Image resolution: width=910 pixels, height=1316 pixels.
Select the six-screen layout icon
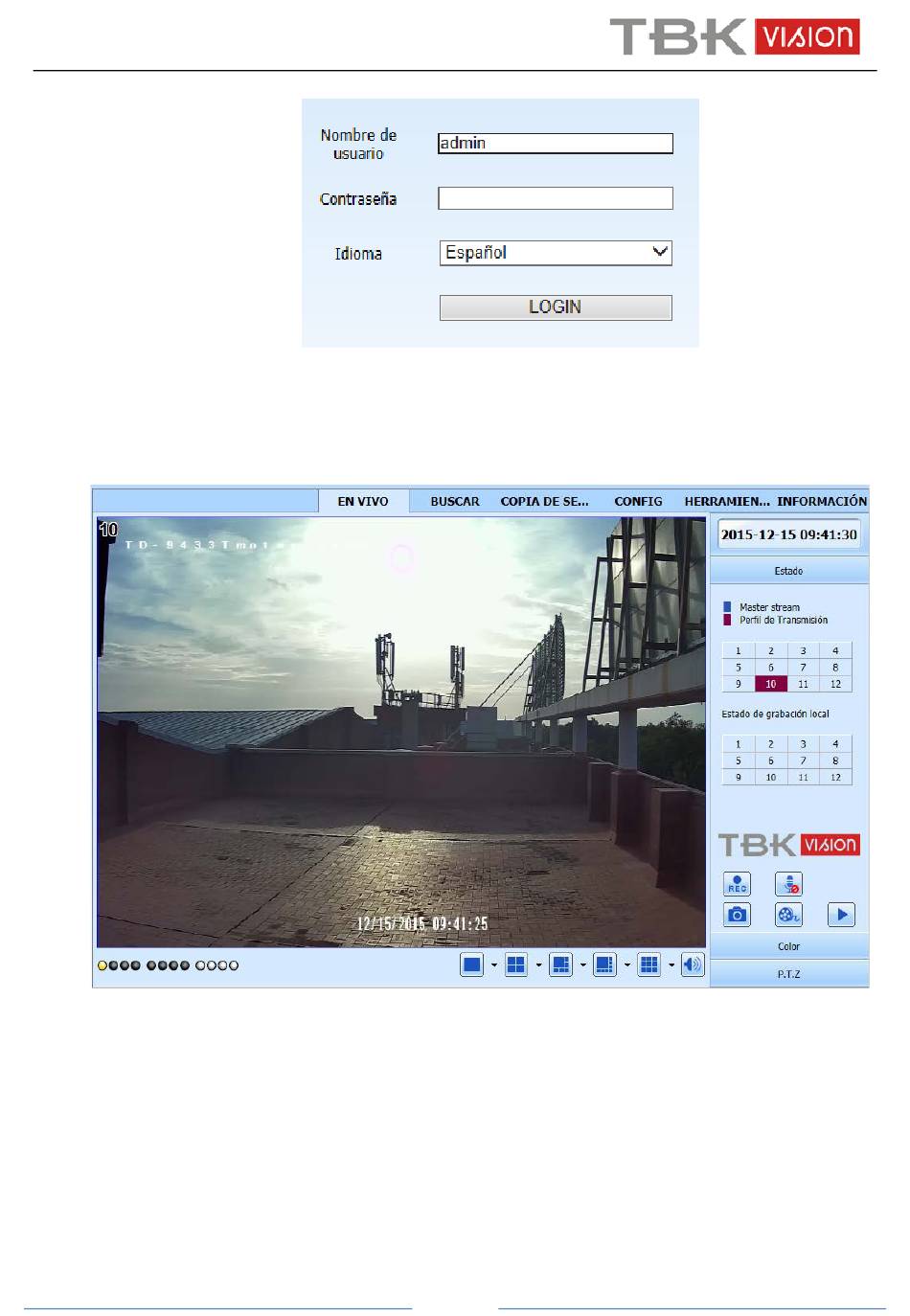click(560, 964)
